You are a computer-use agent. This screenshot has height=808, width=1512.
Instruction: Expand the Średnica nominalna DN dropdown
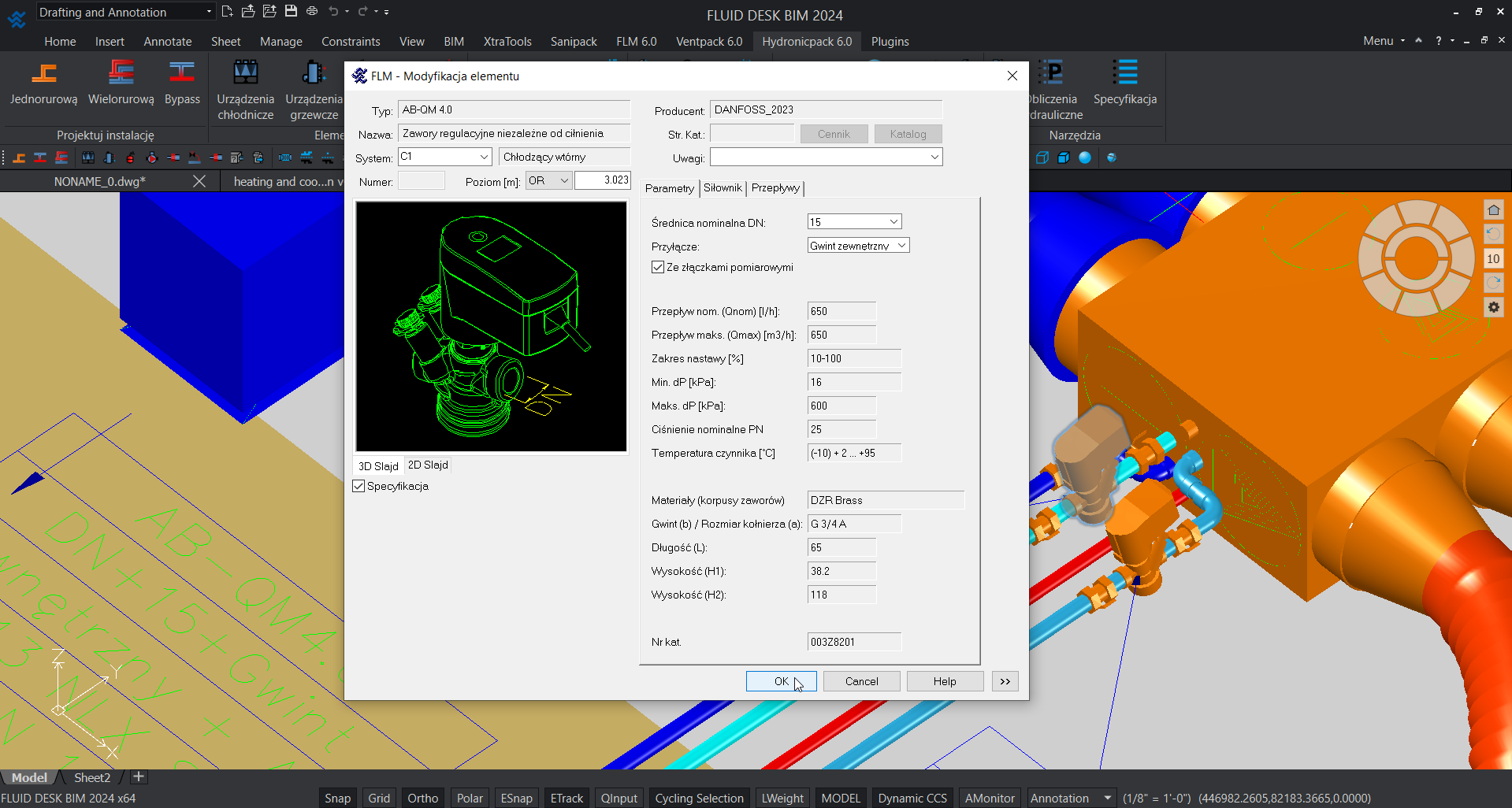[893, 222]
